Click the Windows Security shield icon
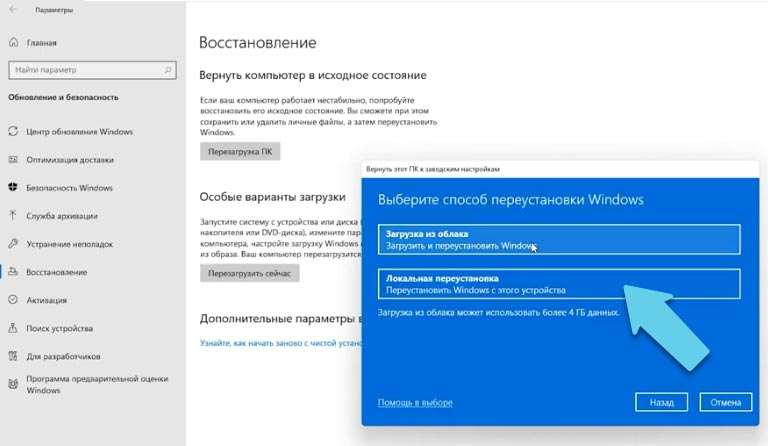This screenshot has width=768, height=446. 13,188
